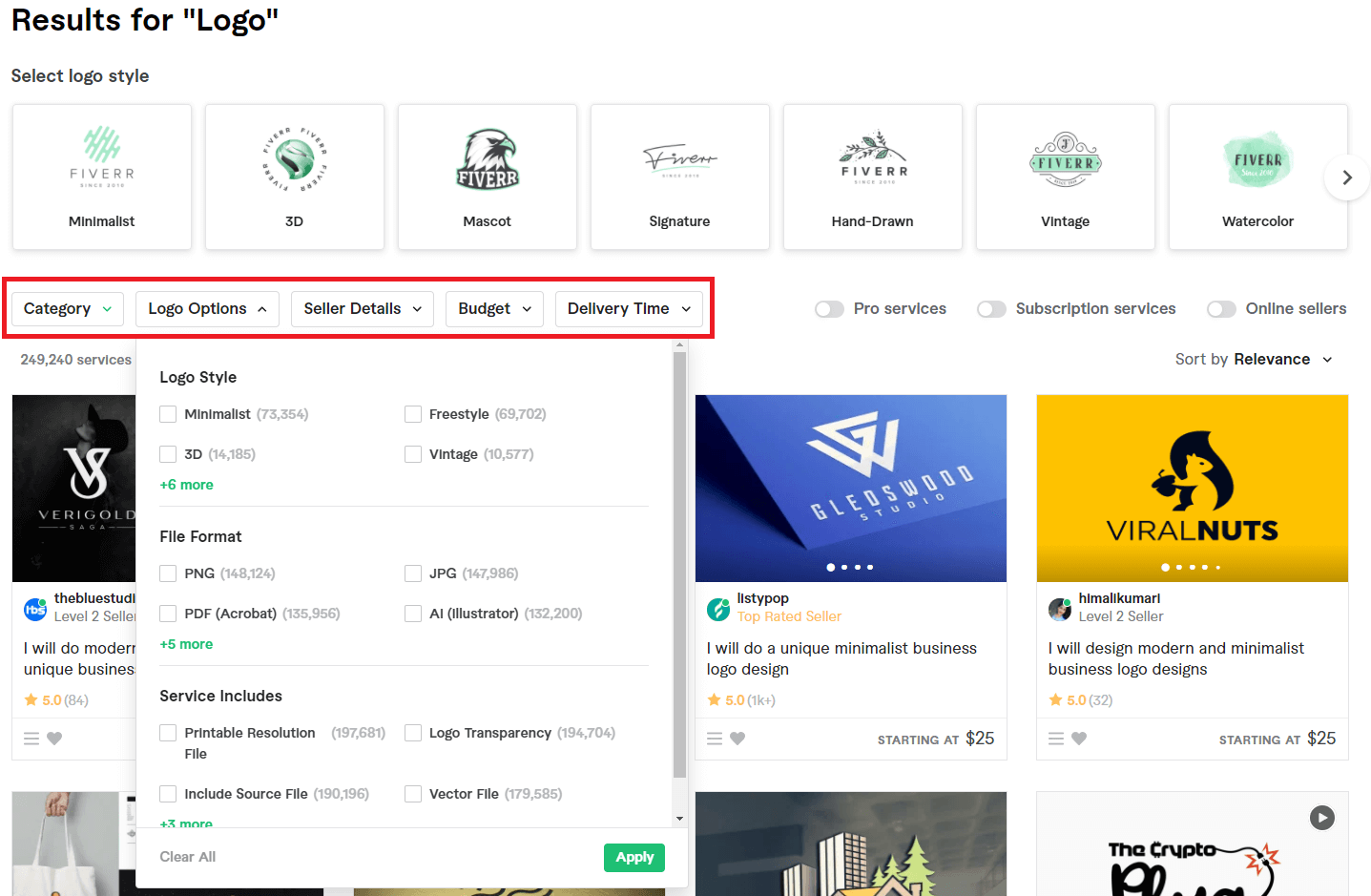Check the Minimalist logo style checkbox

tap(168, 414)
